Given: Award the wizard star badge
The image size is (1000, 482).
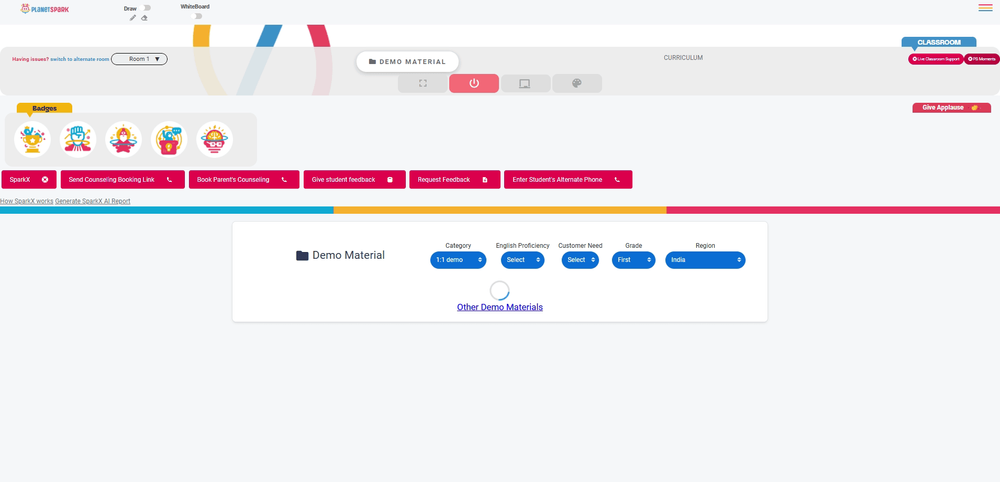Looking at the screenshot, I should (124, 140).
